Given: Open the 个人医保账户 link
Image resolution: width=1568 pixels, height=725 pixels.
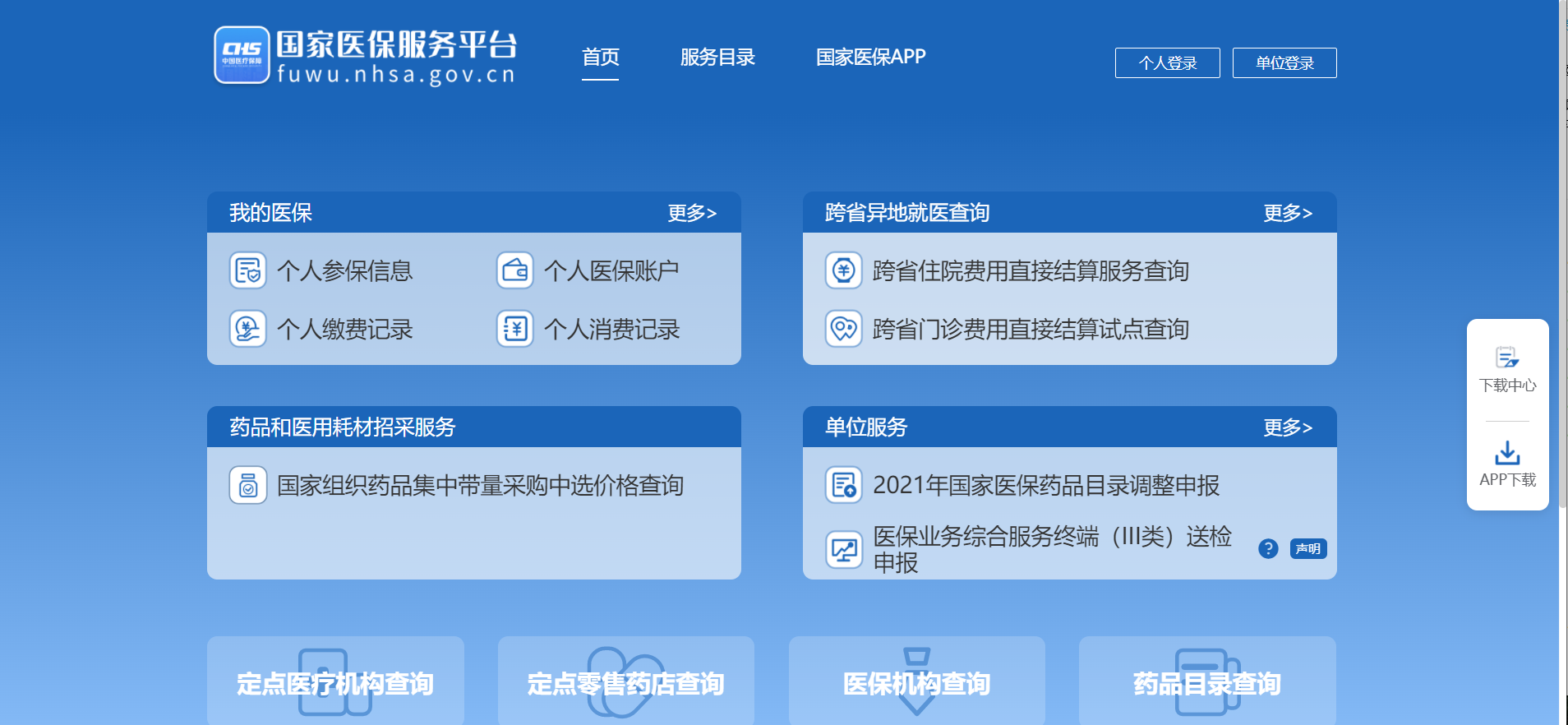Looking at the screenshot, I should (611, 270).
